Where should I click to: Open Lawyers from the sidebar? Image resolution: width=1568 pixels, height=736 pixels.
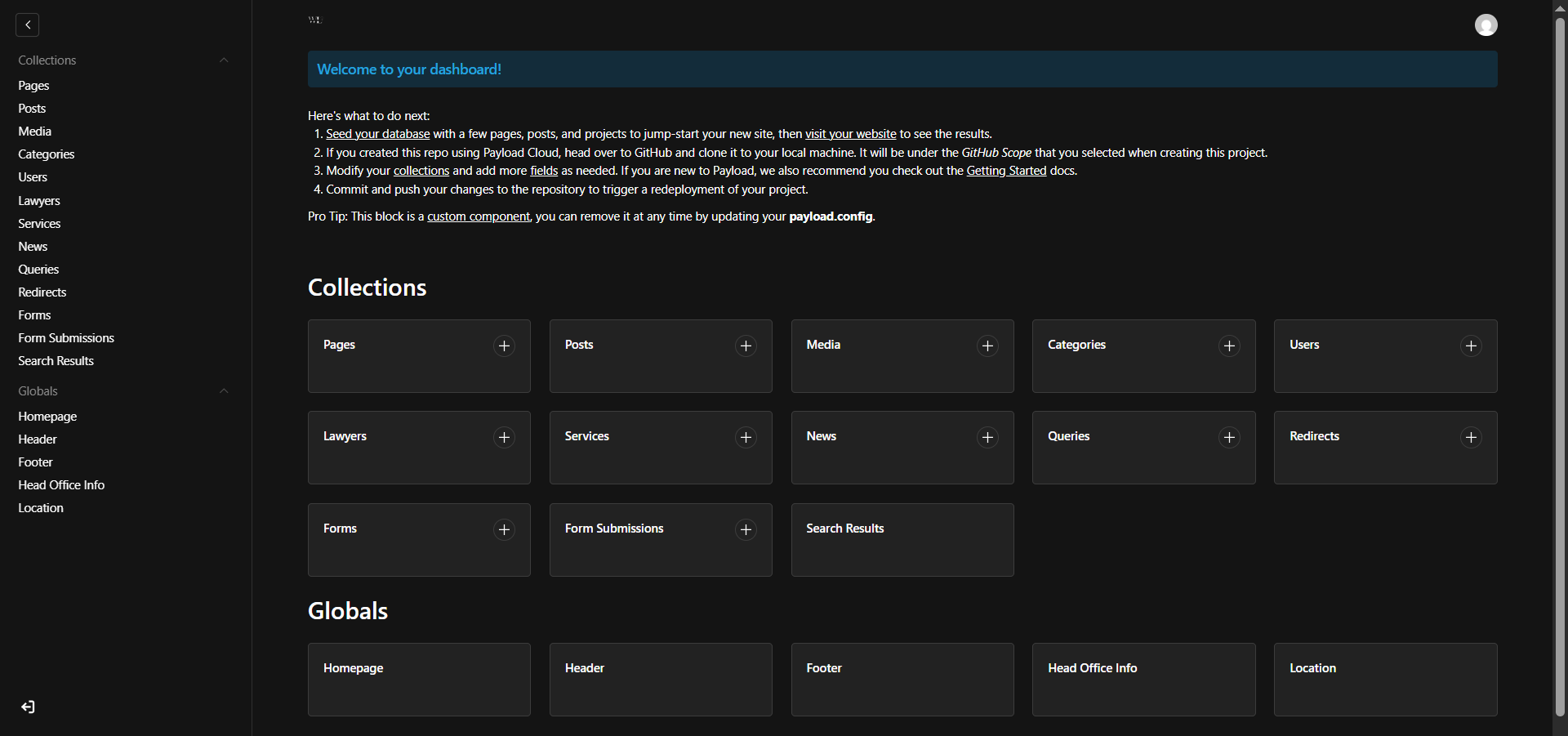coord(39,200)
